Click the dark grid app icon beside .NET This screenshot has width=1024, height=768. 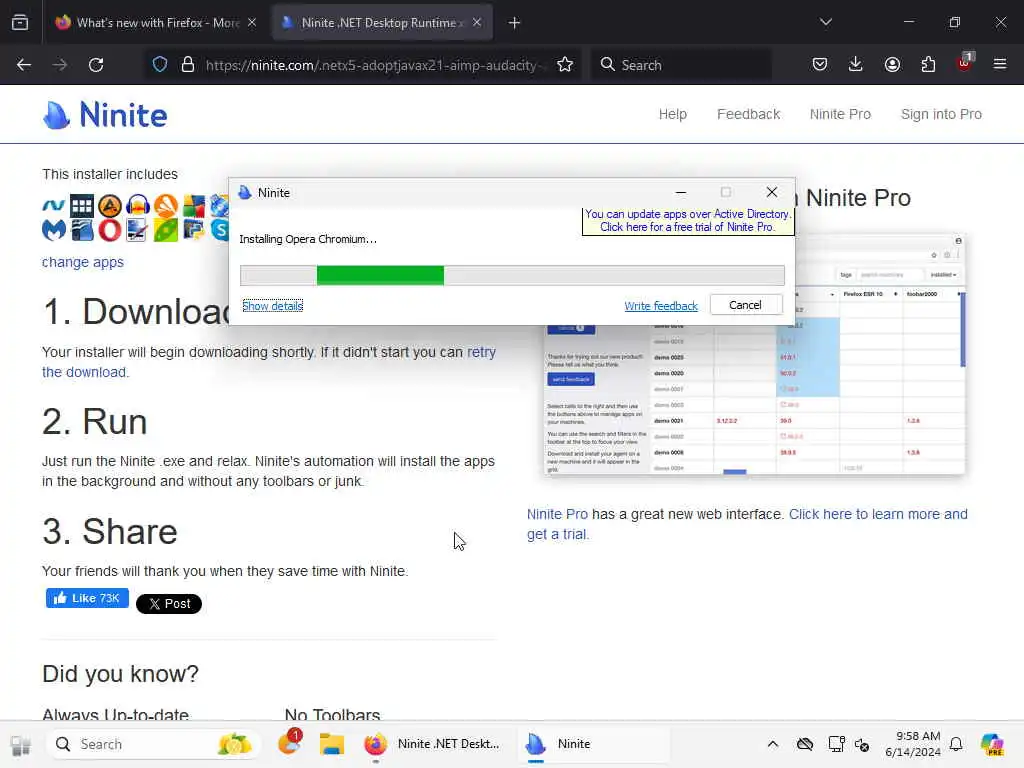82,206
